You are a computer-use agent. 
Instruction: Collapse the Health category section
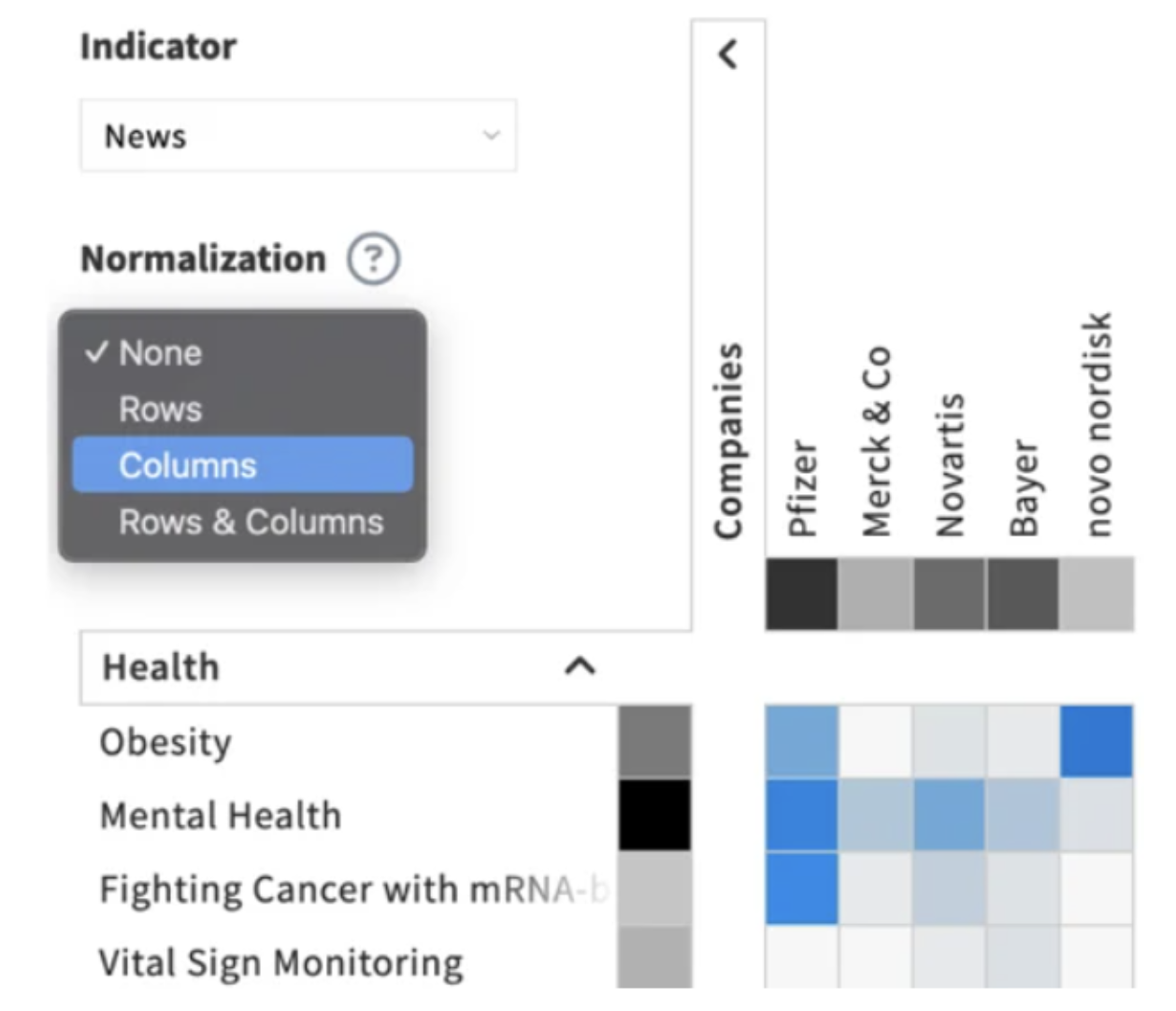[580, 666]
